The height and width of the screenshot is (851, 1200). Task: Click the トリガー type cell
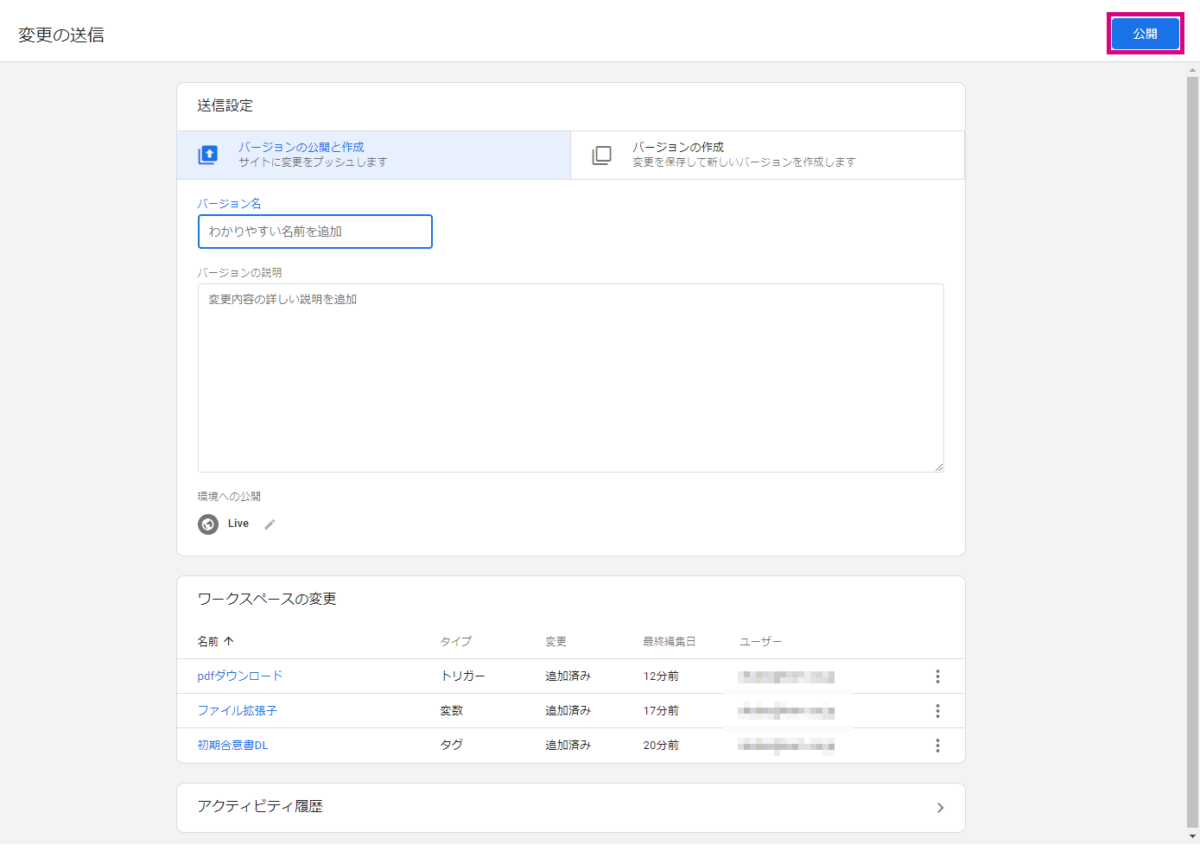(463, 676)
